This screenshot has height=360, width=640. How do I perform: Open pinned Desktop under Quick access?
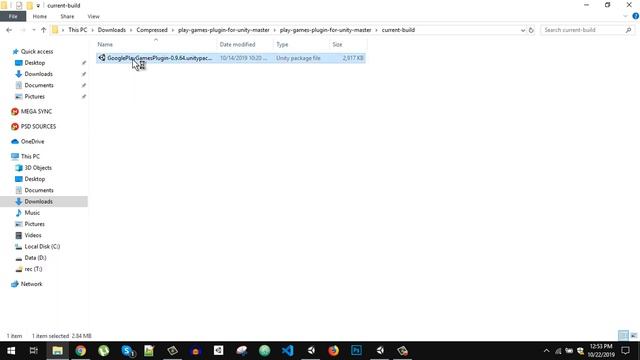click(x=35, y=63)
